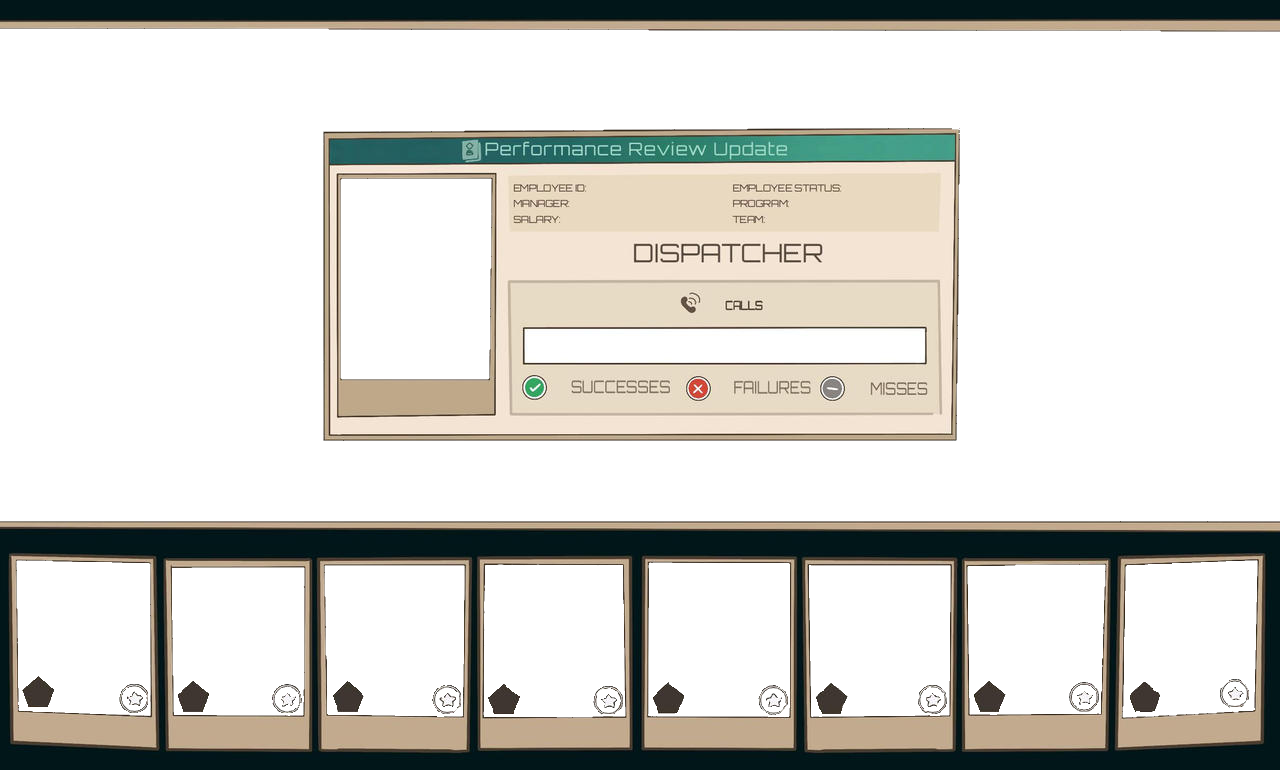Click the employee badge icon in title bar
The width and height of the screenshot is (1280, 770).
click(471, 150)
